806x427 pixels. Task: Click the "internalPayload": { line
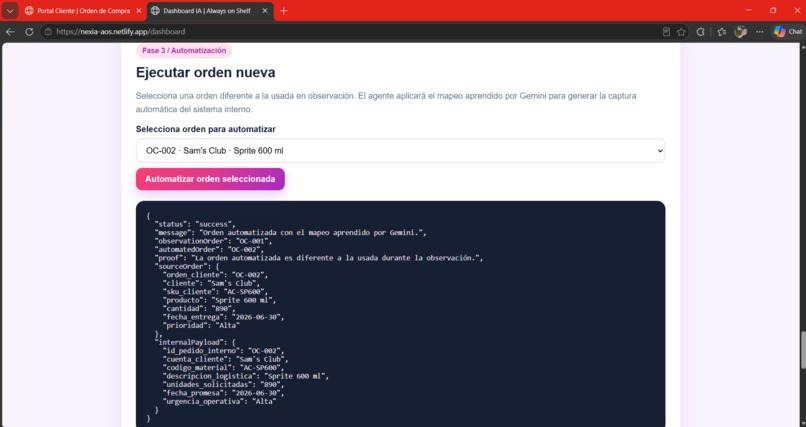click(x=195, y=342)
